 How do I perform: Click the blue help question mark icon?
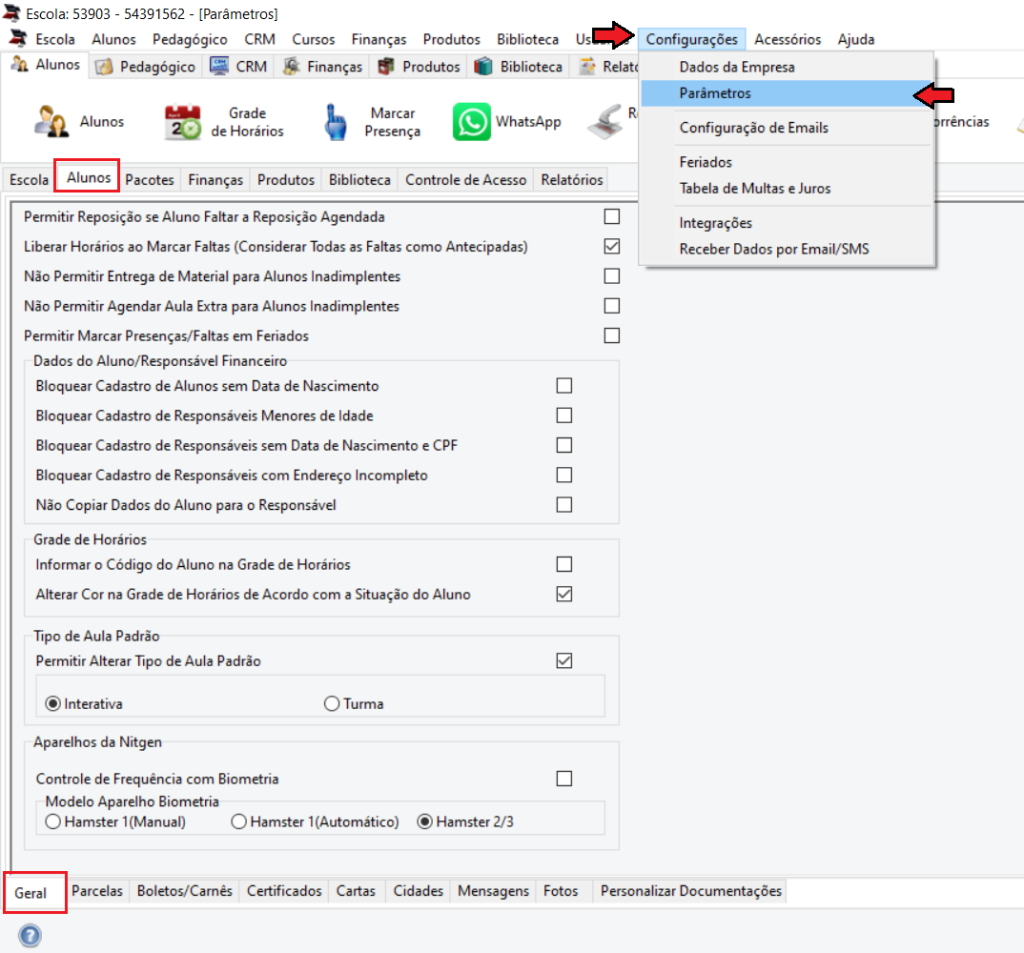pyautogui.click(x=30, y=935)
